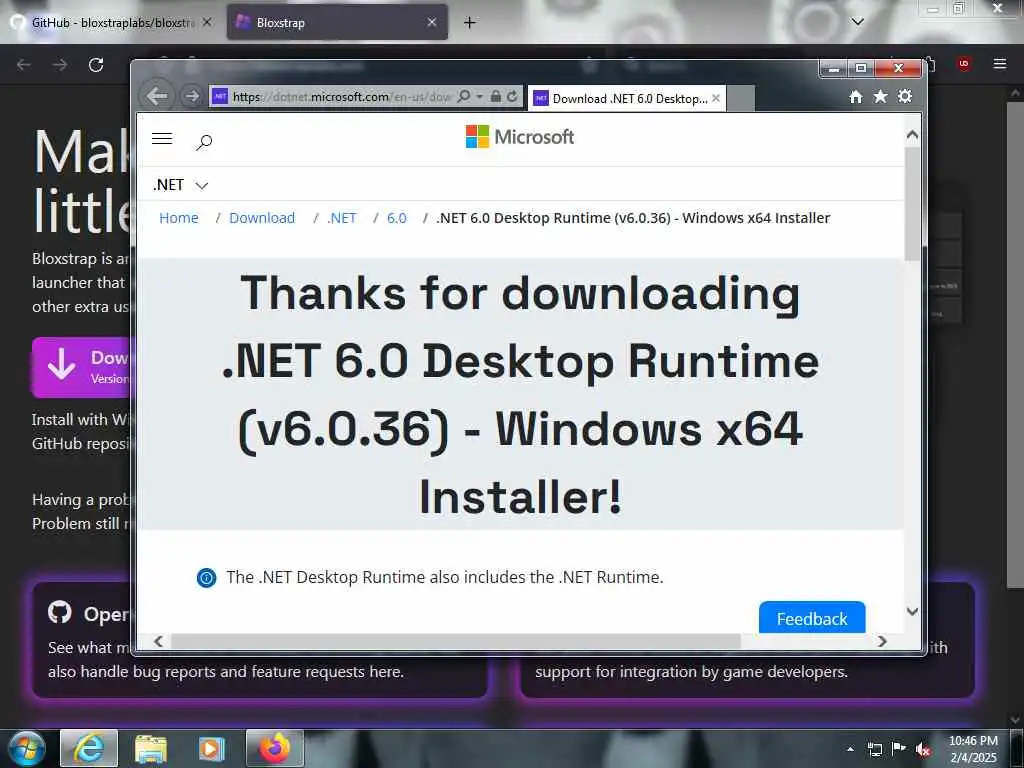Open the Action Center flag icon

coord(899,749)
